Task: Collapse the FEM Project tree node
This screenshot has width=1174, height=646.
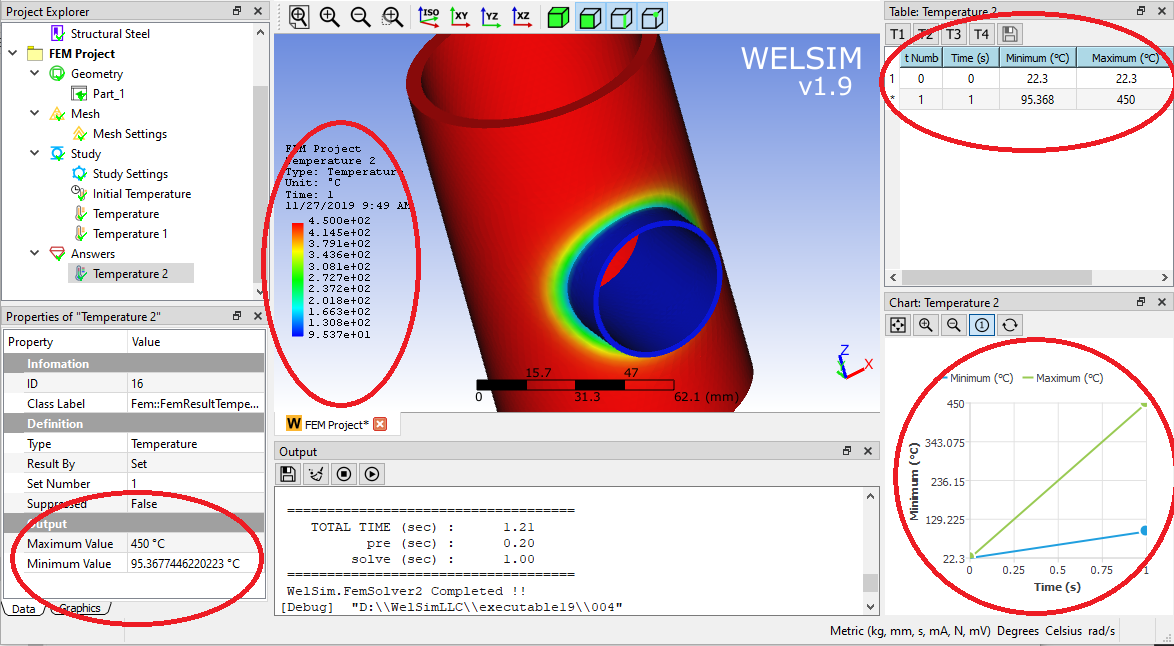Action: click(x=13, y=53)
